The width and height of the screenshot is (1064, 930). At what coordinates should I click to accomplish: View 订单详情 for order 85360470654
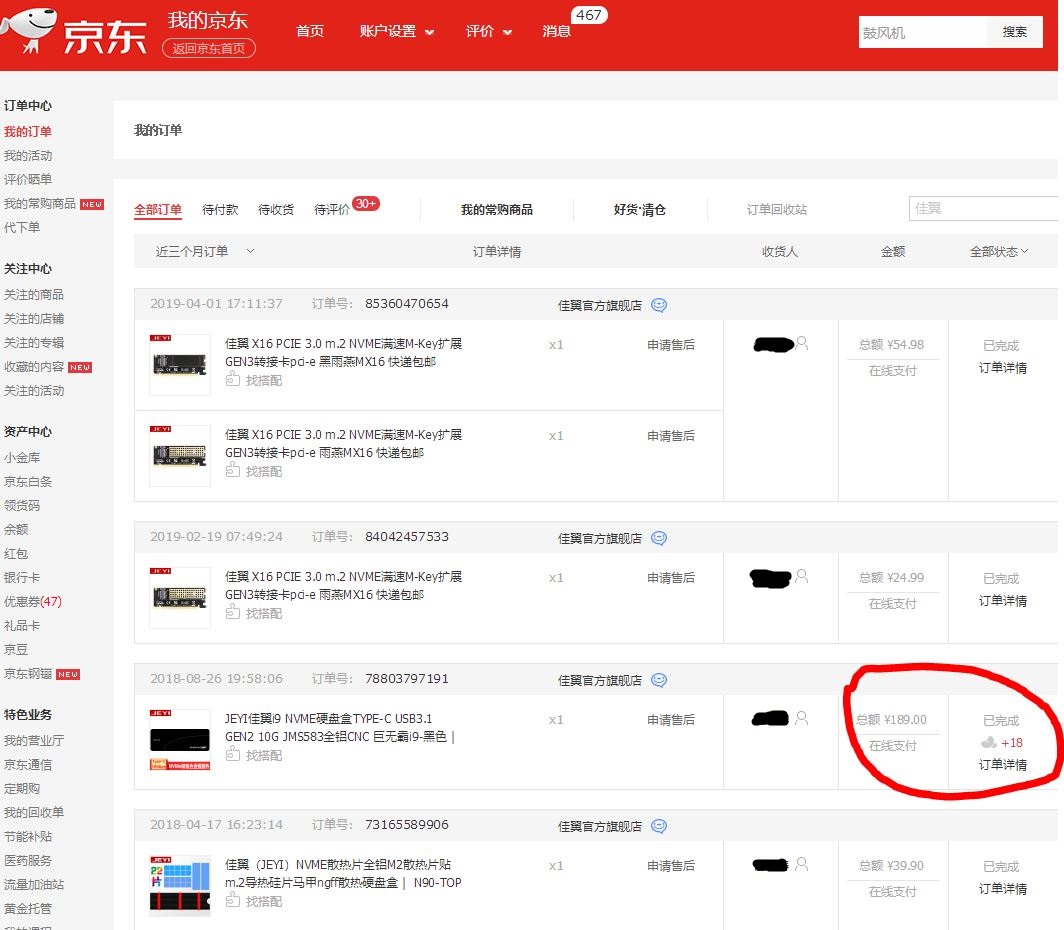click(x=1002, y=368)
